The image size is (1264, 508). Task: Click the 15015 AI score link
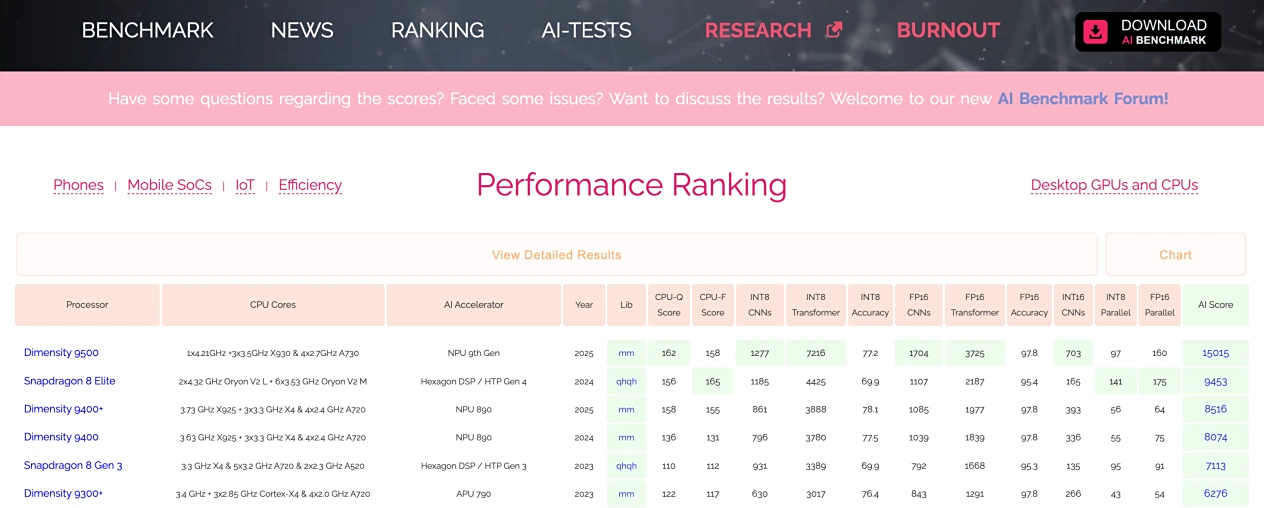(x=1215, y=353)
